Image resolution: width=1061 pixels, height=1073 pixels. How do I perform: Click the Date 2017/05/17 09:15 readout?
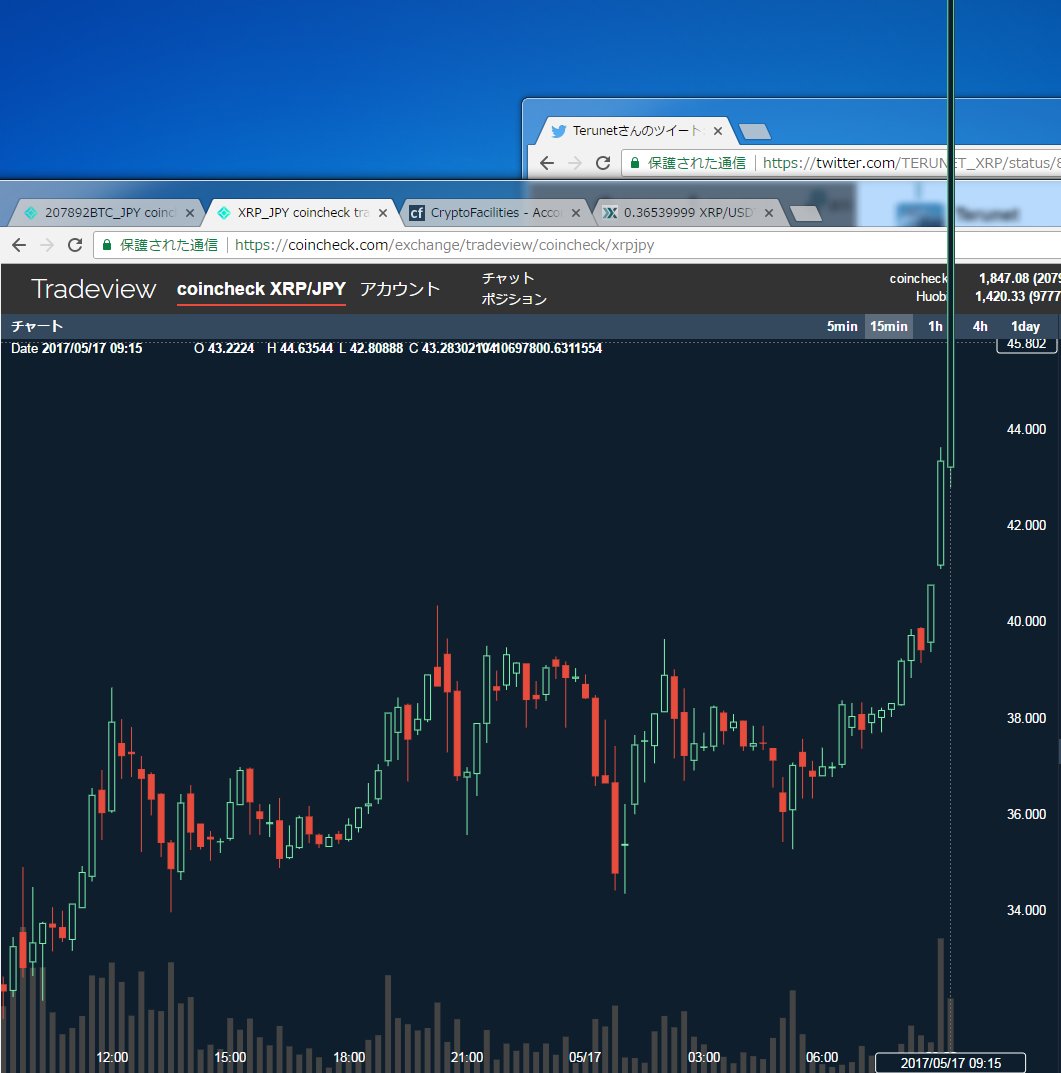click(77, 348)
